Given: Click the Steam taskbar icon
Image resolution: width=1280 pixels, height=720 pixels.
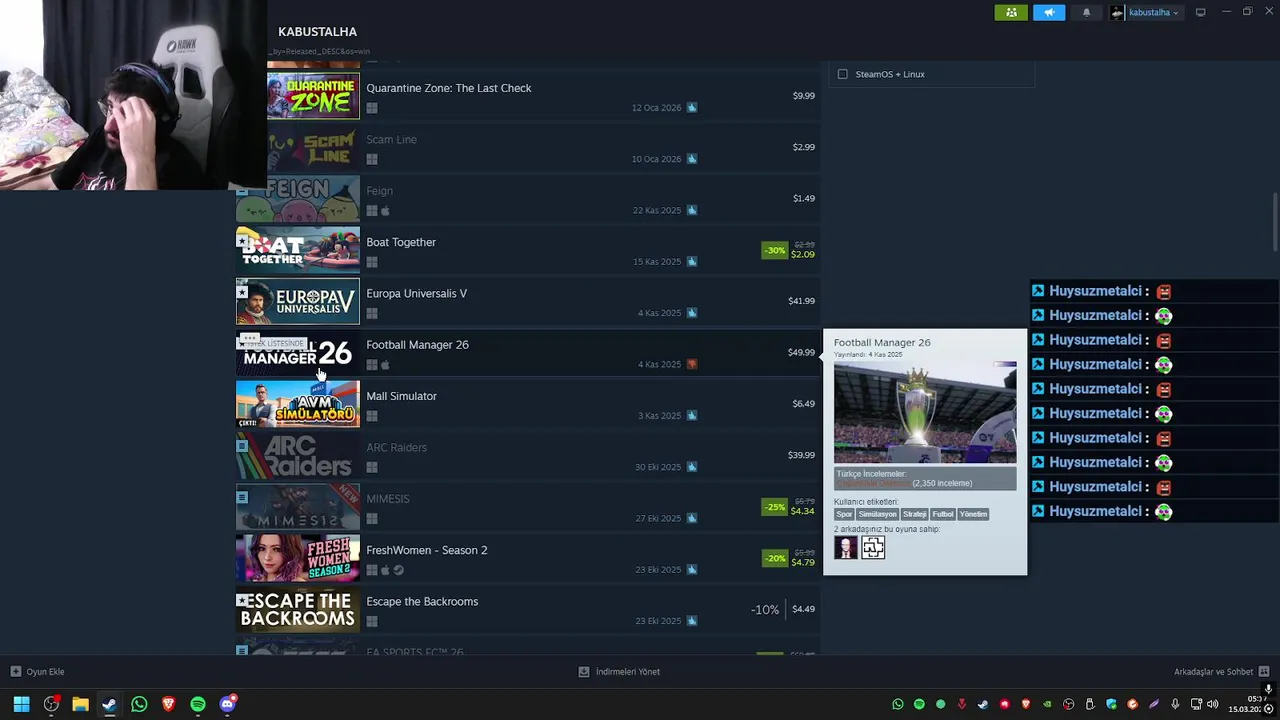Looking at the screenshot, I should pyautogui.click(x=109, y=704).
